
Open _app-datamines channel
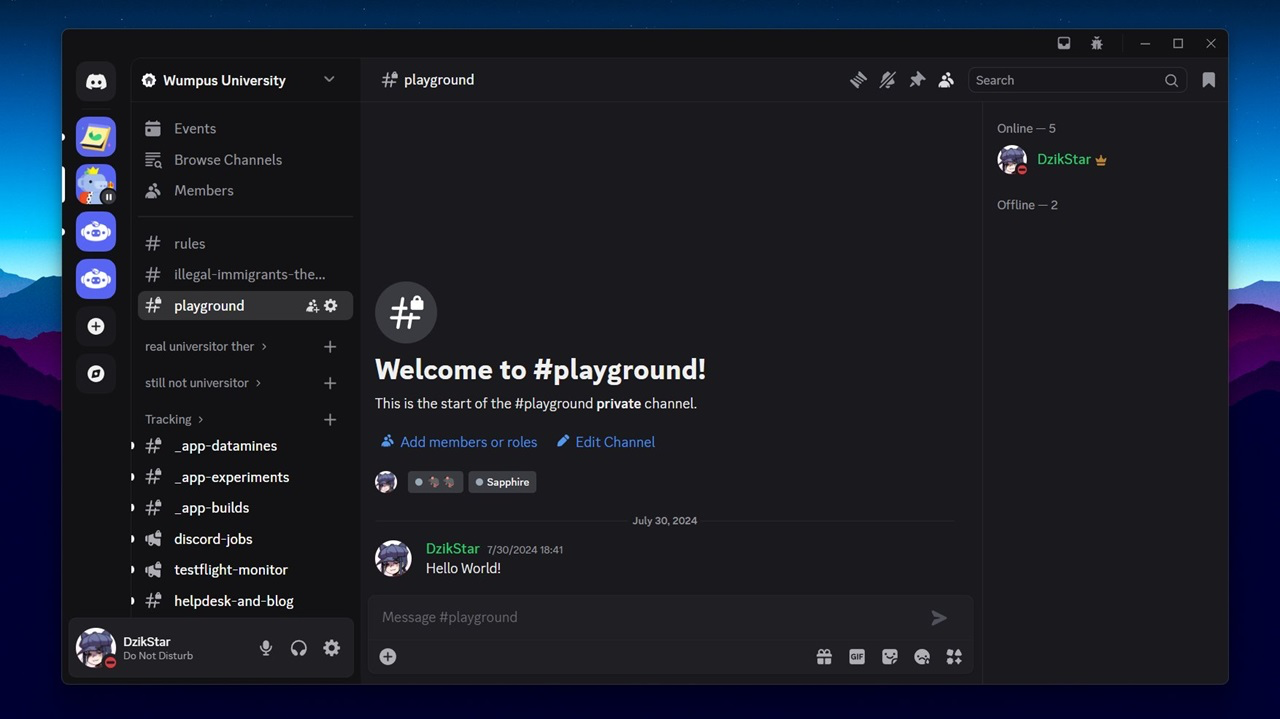click(x=245, y=446)
